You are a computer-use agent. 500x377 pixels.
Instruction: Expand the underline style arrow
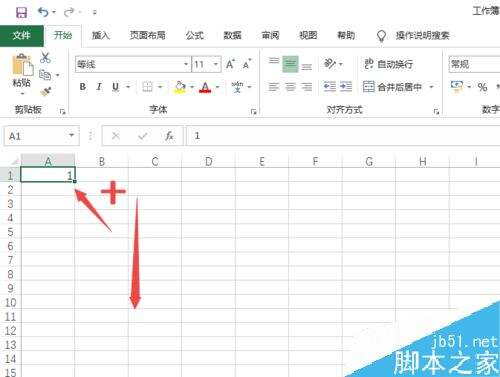tap(128, 87)
